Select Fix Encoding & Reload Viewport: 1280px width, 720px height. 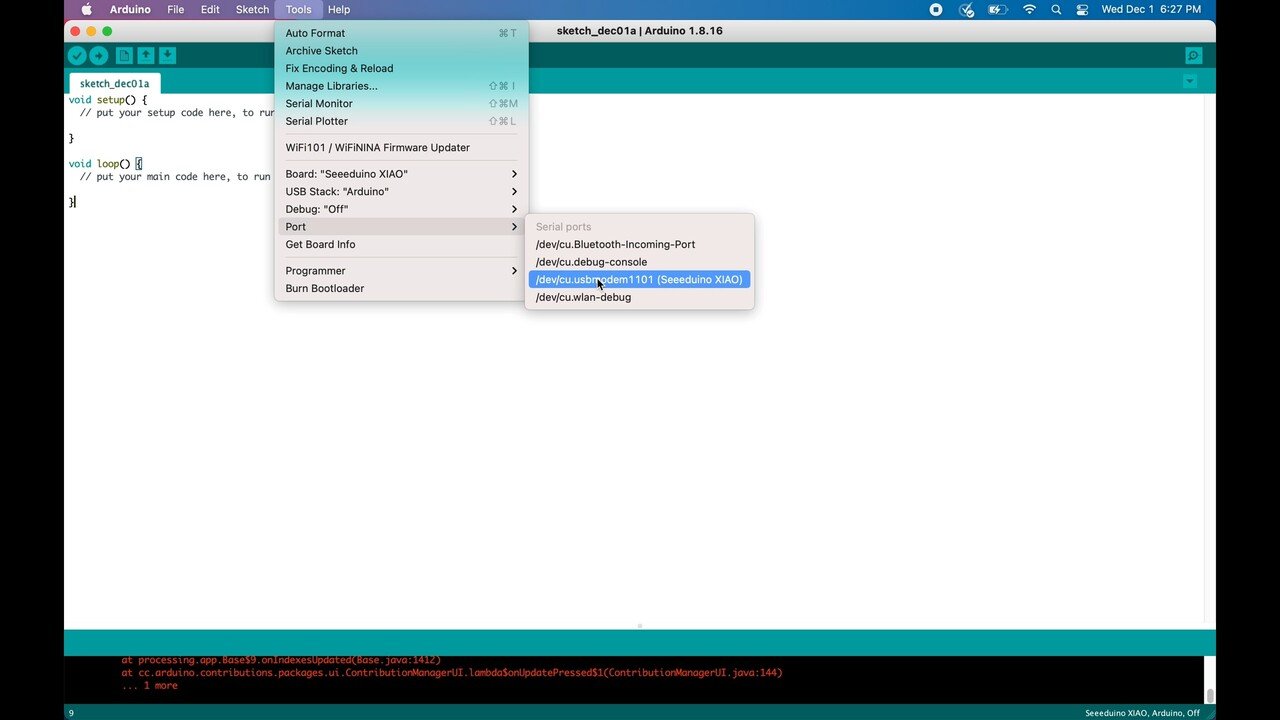(x=401, y=68)
